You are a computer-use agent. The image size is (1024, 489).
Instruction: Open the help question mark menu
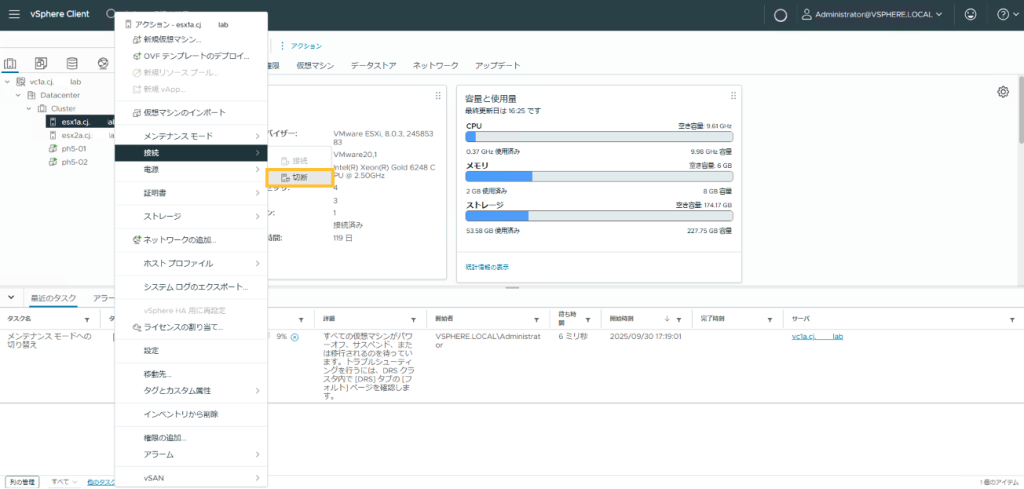click(1003, 14)
